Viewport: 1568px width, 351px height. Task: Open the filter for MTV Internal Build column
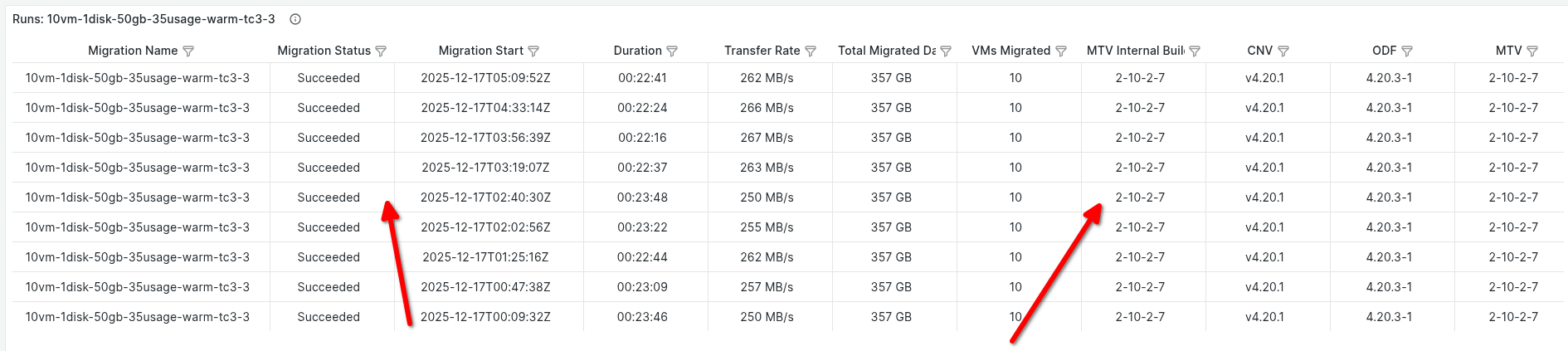pos(1195,51)
